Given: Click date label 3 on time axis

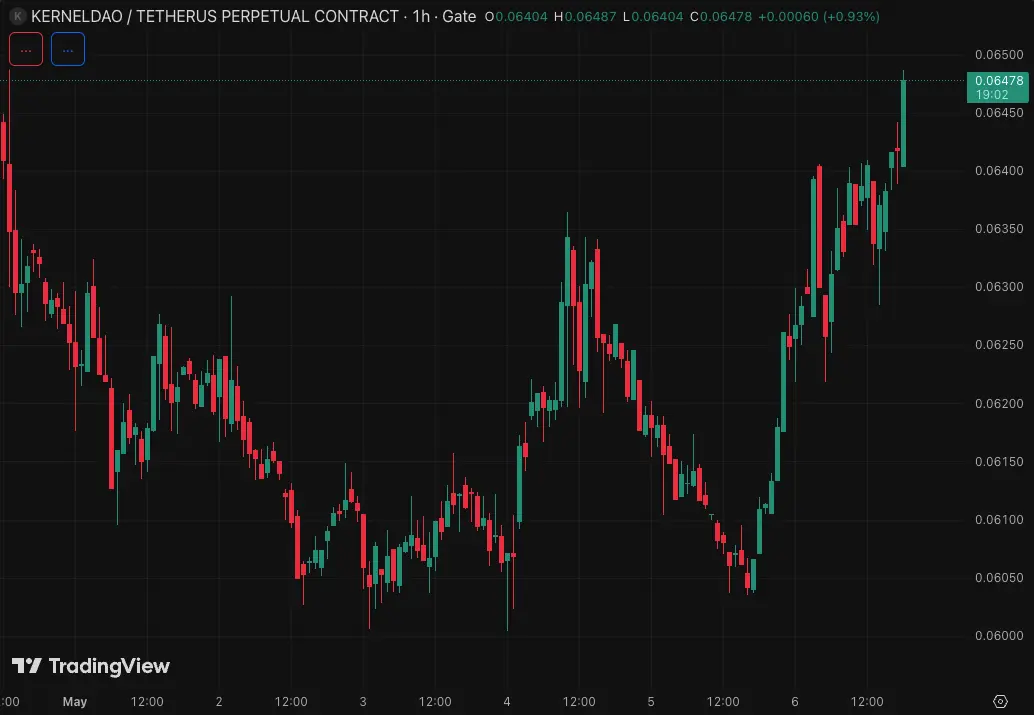Looking at the screenshot, I should (x=363, y=702).
